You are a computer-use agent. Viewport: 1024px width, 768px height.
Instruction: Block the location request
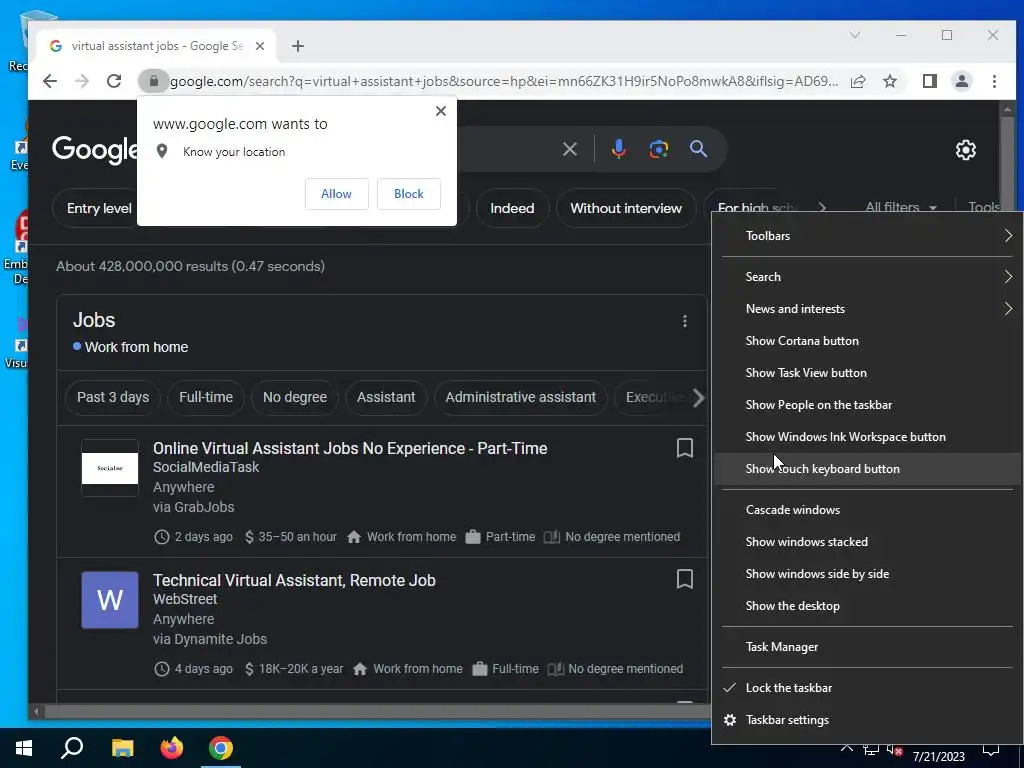click(x=409, y=194)
